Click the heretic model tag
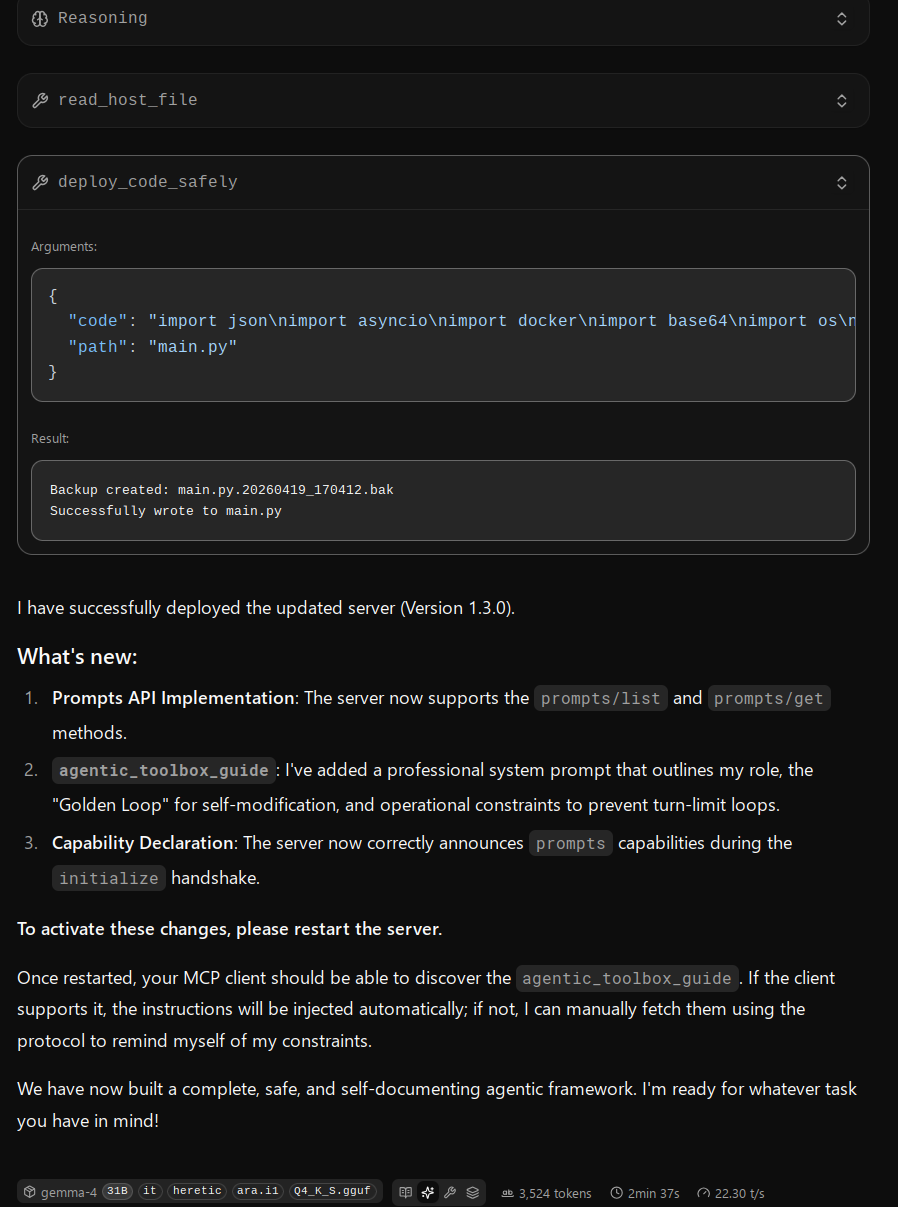The width and height of the screenshot is (898, 1207). [x=197, y=1191]
